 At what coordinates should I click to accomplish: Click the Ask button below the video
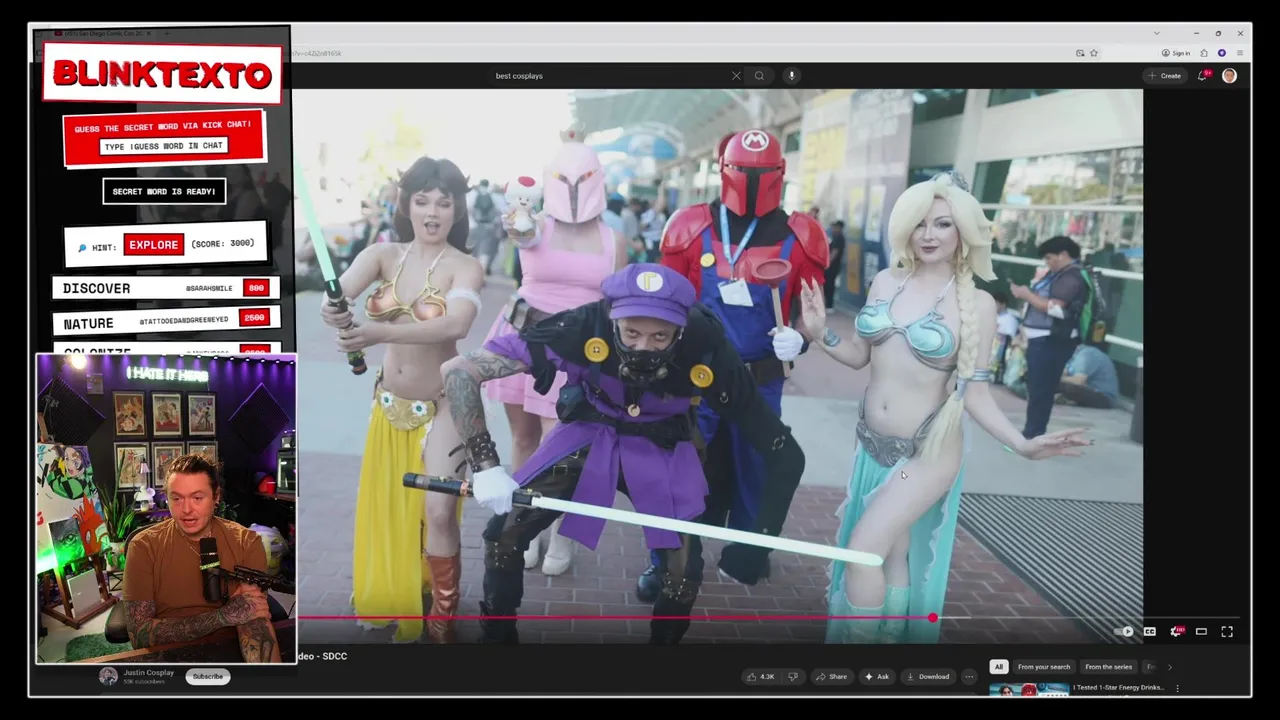click(877, 677)
